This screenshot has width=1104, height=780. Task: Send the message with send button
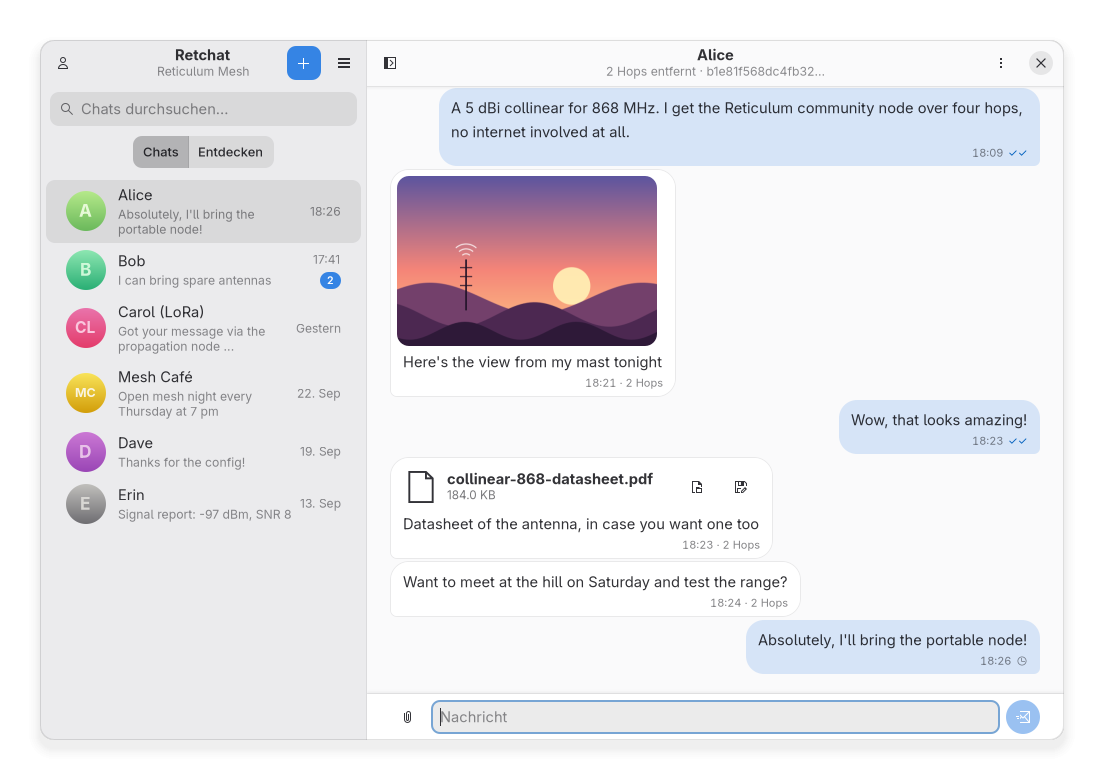(x=1022, y=717)
